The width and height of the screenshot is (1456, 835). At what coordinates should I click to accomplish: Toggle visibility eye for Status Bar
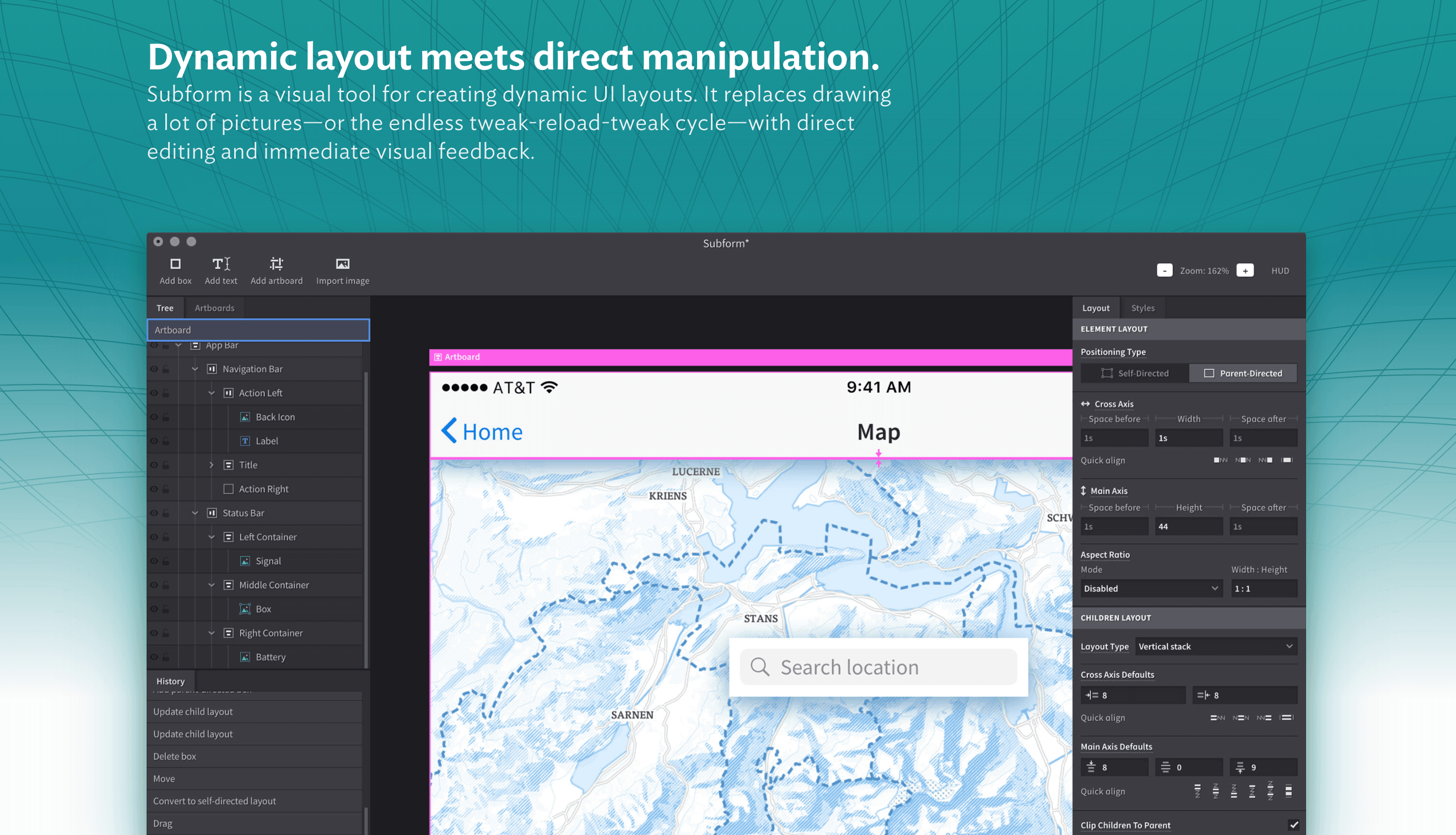[154, 513]
